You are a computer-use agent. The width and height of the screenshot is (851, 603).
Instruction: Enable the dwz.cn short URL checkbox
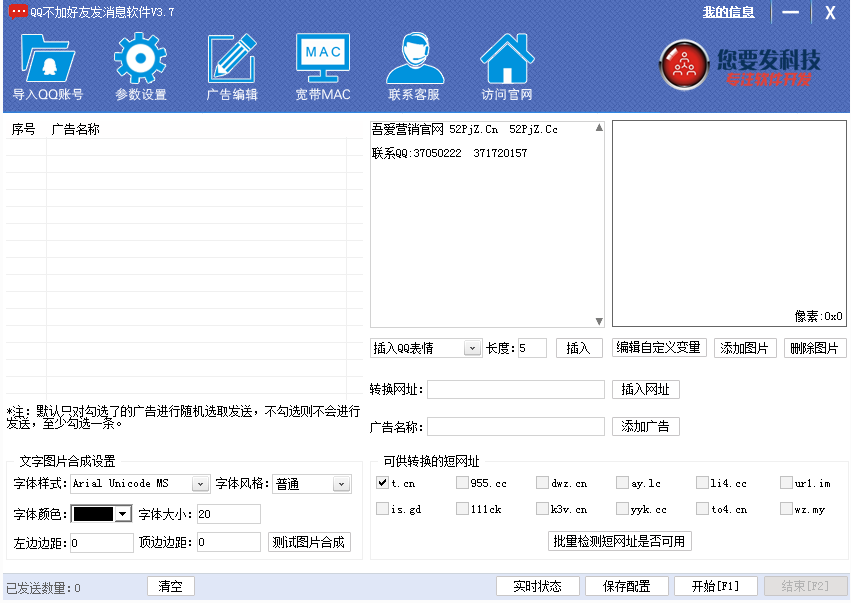tap(542, 483)
